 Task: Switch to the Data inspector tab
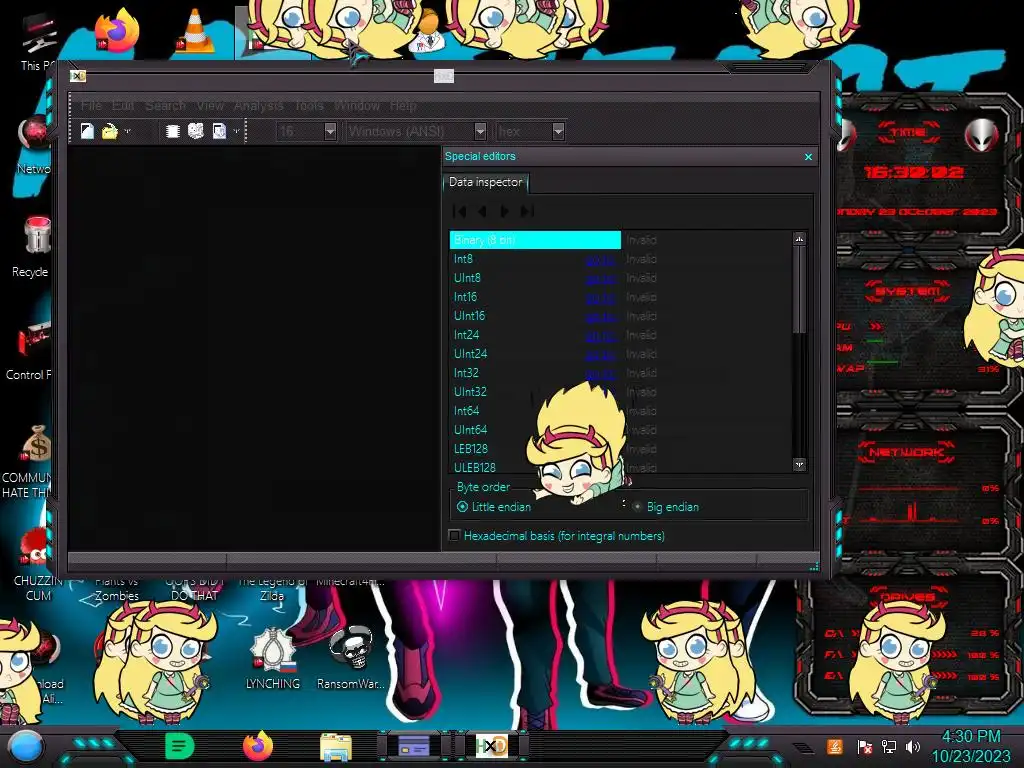pyautogui.click(x=485, y=182)
